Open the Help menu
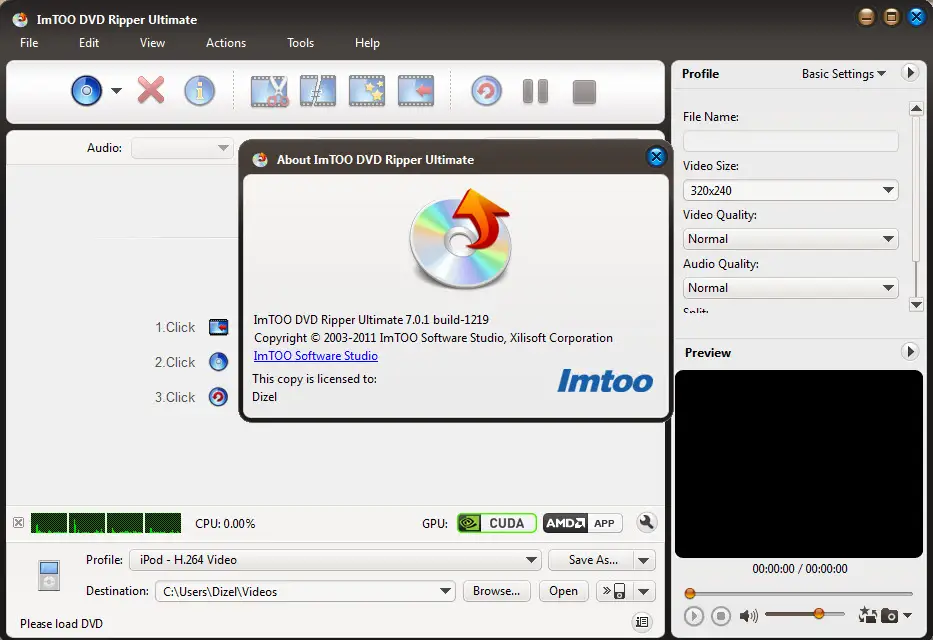 pos(367,43)
